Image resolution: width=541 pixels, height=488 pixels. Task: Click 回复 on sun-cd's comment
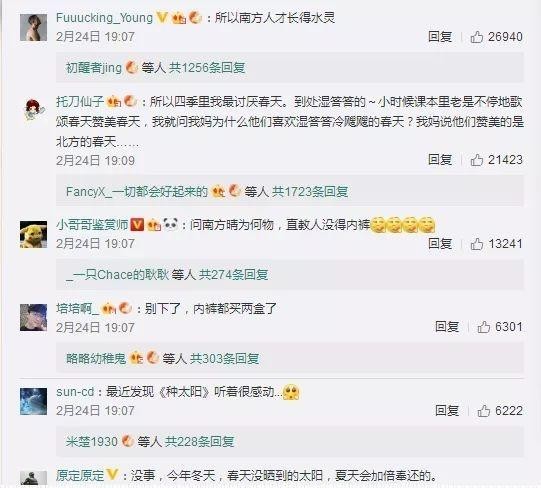coord(447,410)
